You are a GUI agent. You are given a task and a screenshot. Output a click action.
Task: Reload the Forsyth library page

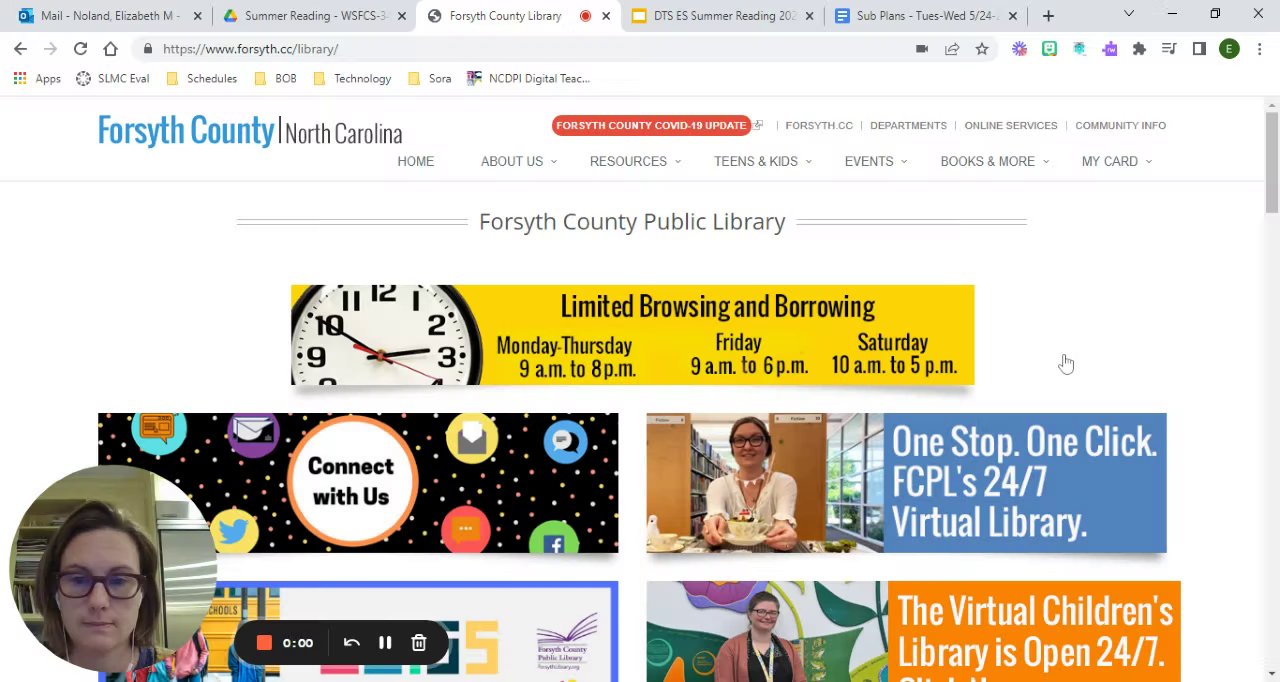[80, 48]
